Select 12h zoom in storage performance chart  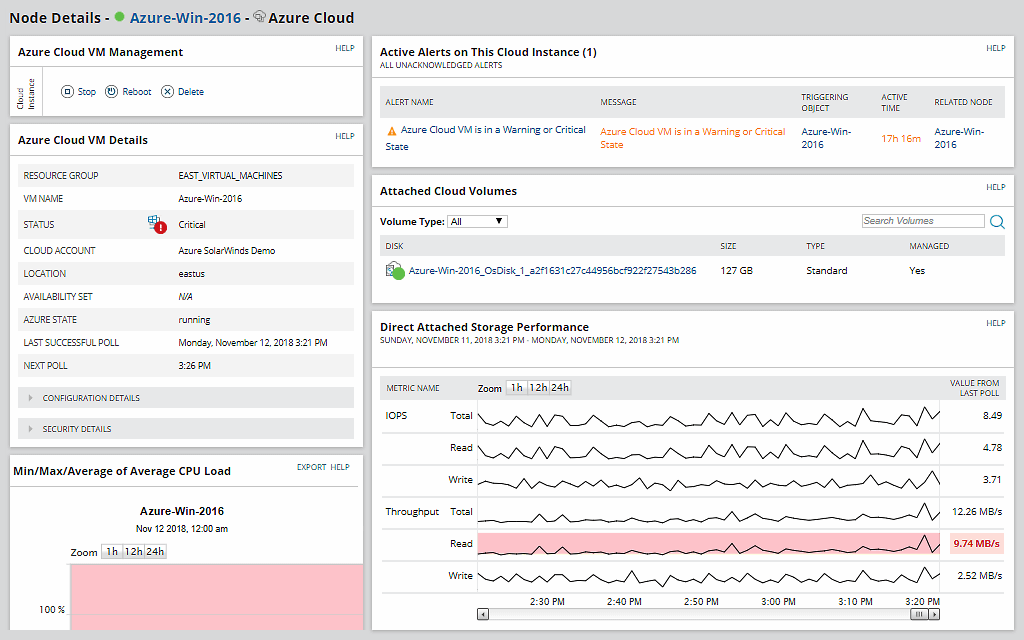538,388
